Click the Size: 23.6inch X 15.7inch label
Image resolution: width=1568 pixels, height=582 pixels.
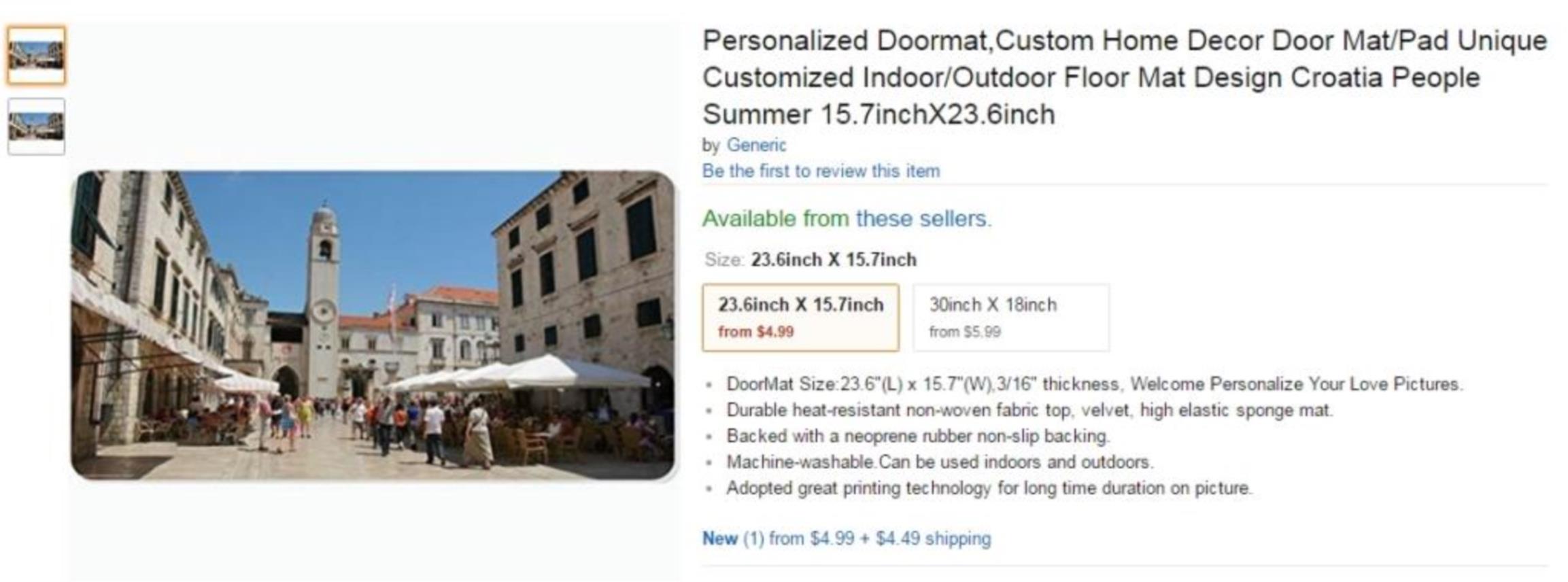811,260
